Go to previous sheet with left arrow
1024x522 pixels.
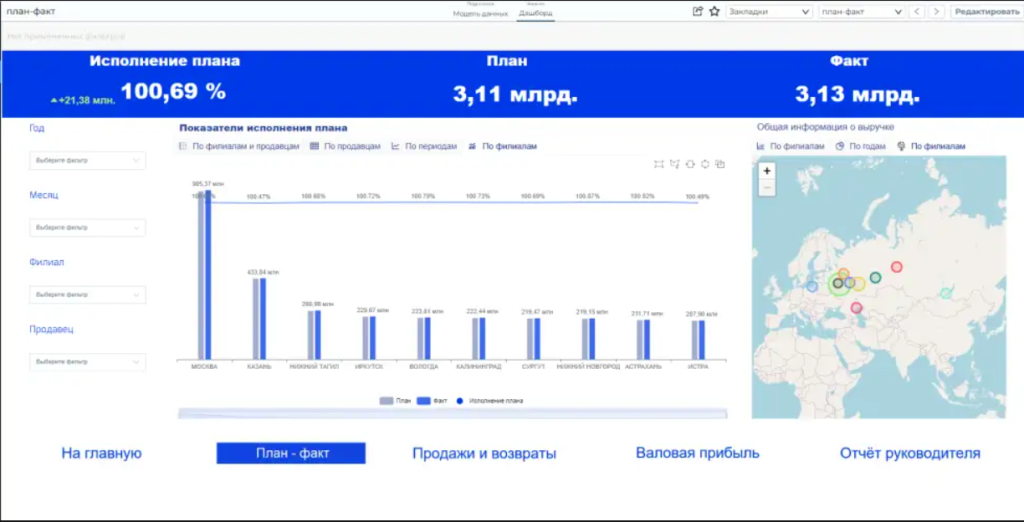click(917, 11)
